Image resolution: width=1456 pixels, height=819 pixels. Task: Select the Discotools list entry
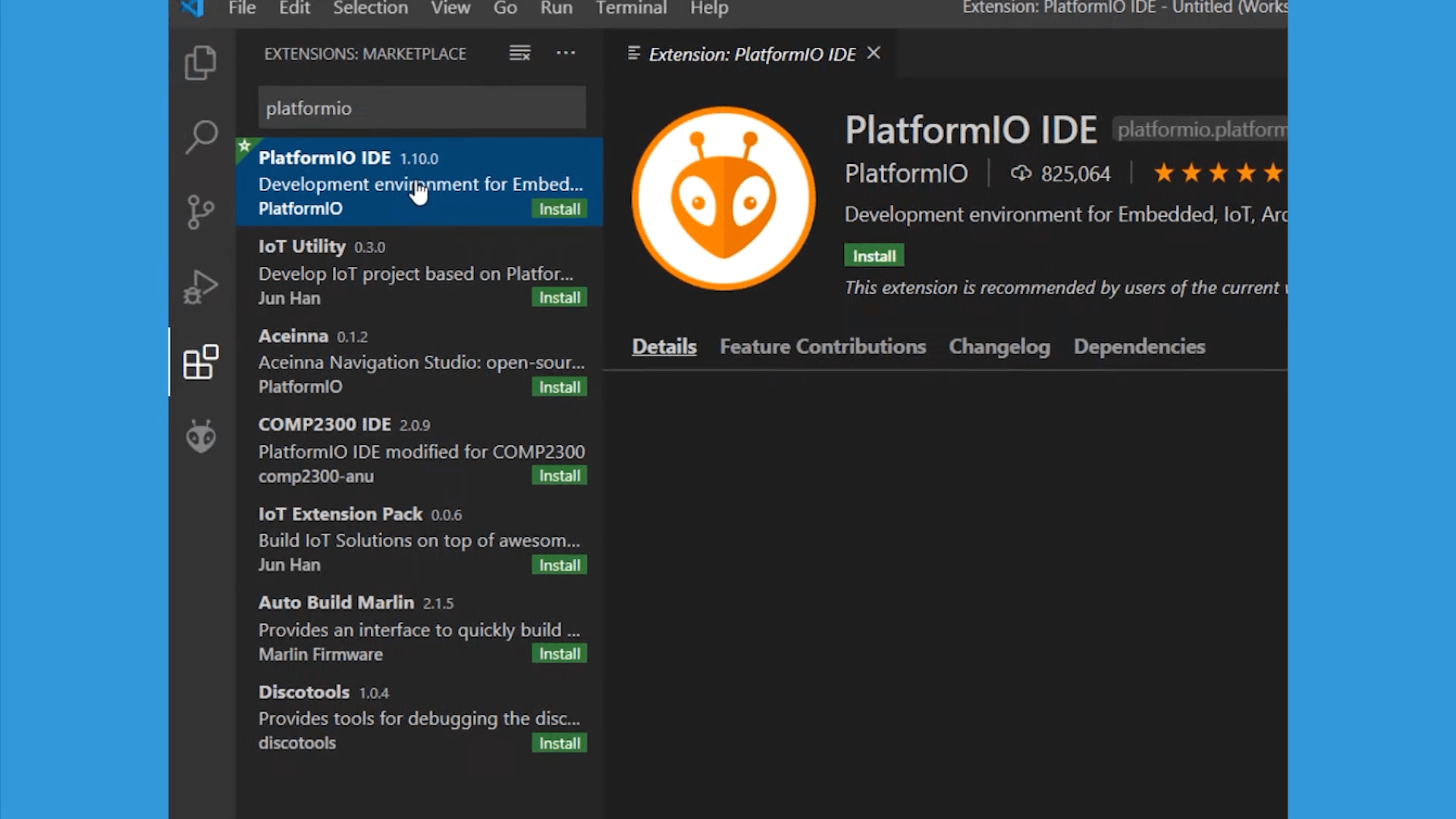coord(419,717)
